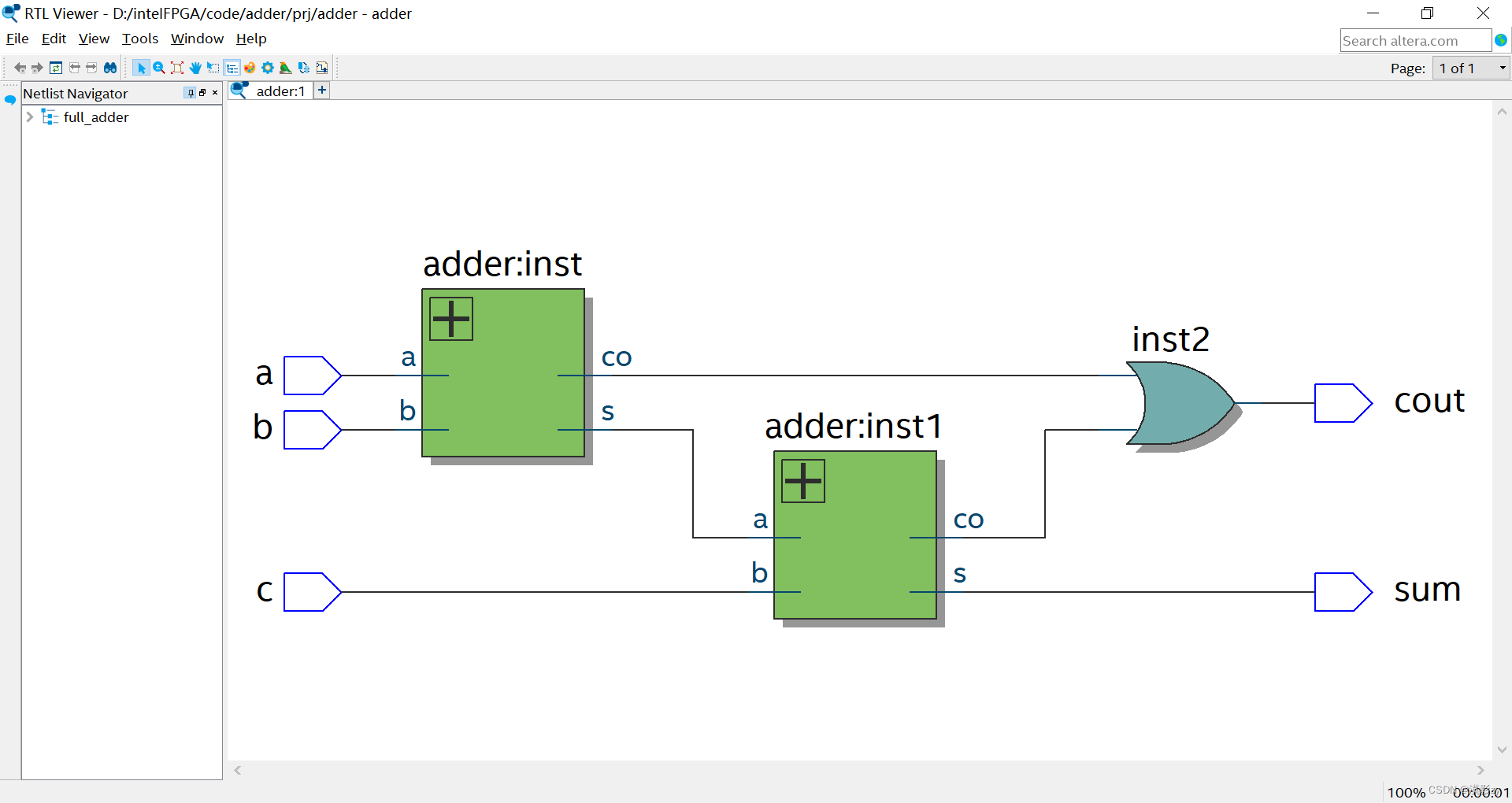Click the horizontal scrollbar left arrow

pos(238,770)
